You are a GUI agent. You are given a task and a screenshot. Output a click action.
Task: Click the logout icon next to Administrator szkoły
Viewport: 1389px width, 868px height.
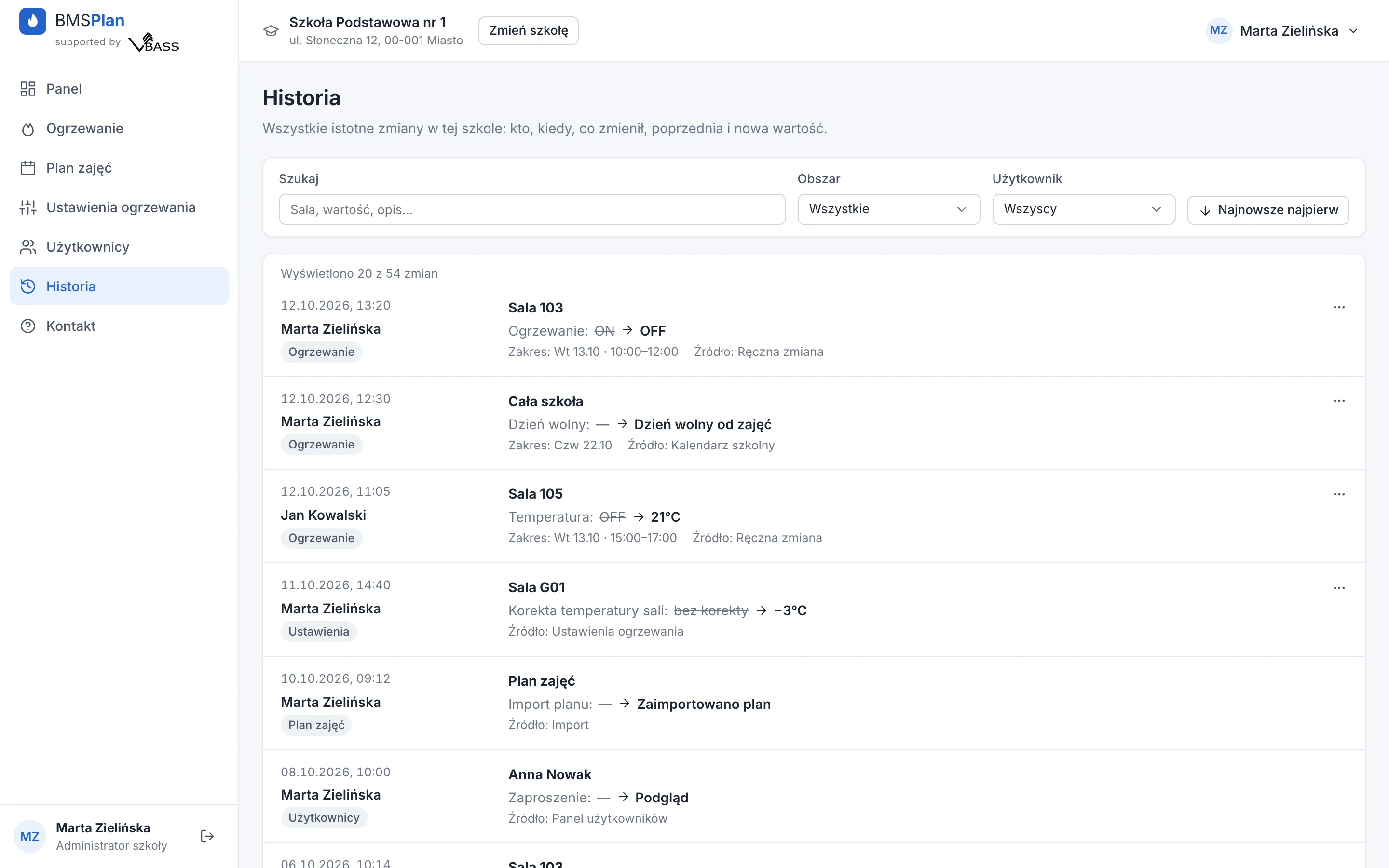(207, 836)
